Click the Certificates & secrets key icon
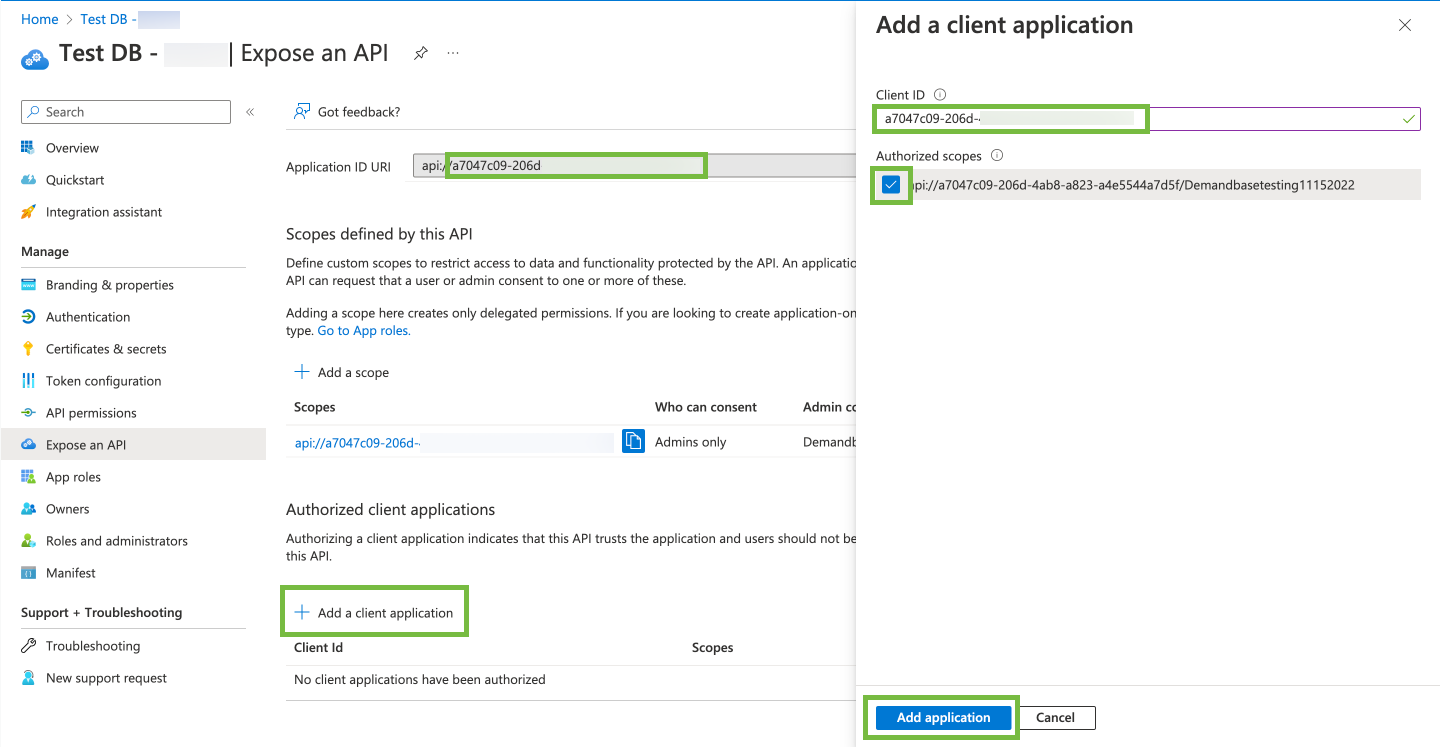Screen dimensions: 1440x747 pos(28,349)
